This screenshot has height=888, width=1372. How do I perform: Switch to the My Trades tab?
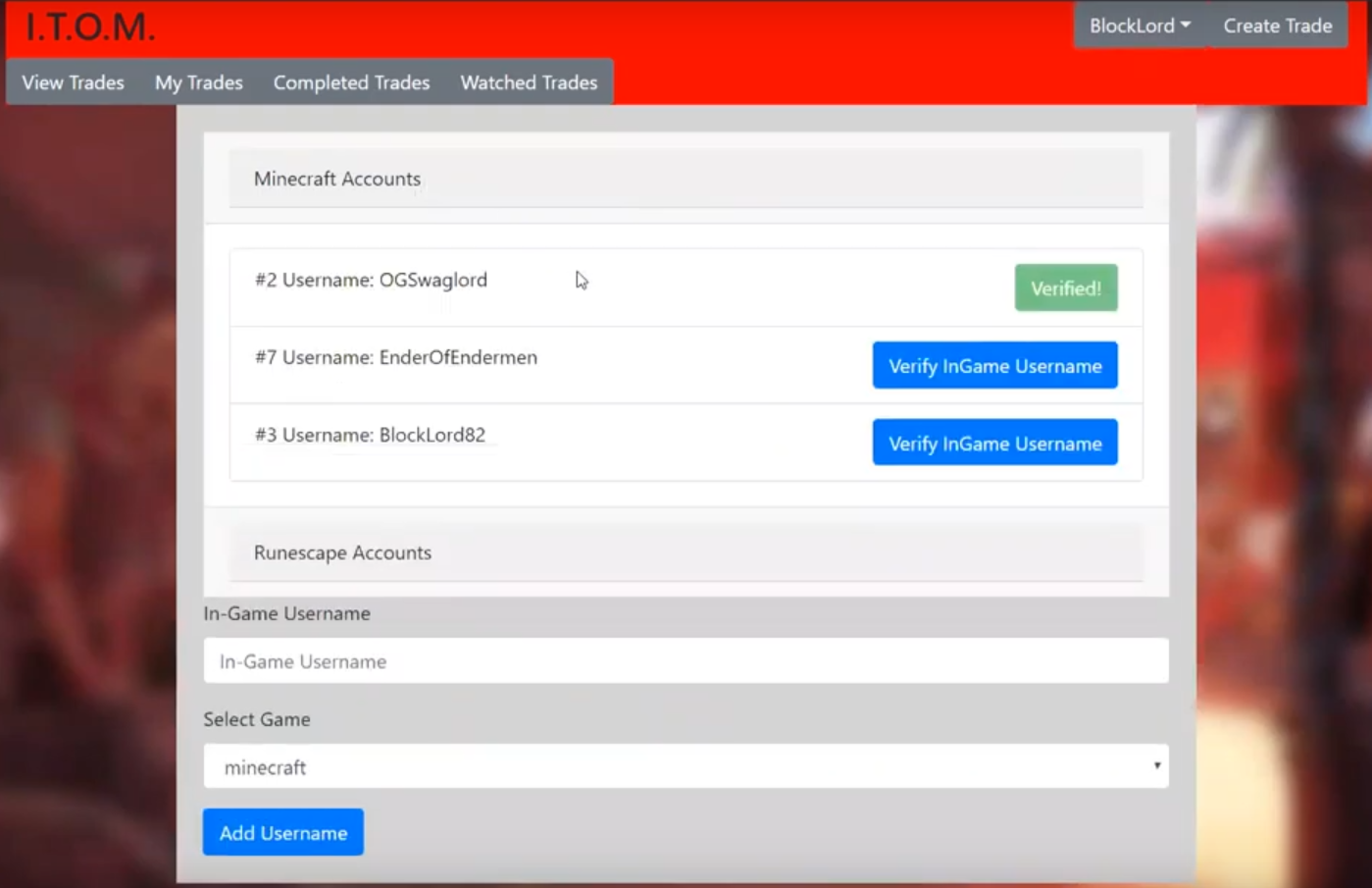198,82
